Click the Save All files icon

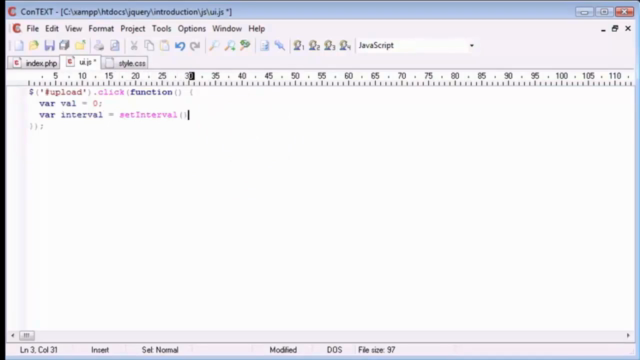64,45
